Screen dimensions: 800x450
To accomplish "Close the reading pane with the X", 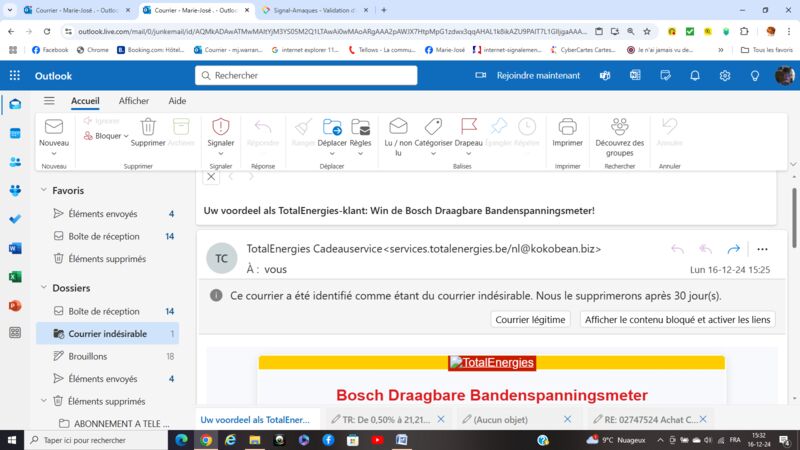I will [211, 177].
